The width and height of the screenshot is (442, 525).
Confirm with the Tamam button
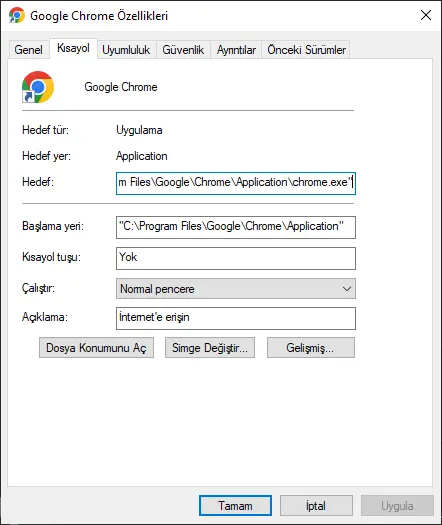click(235, 506)
